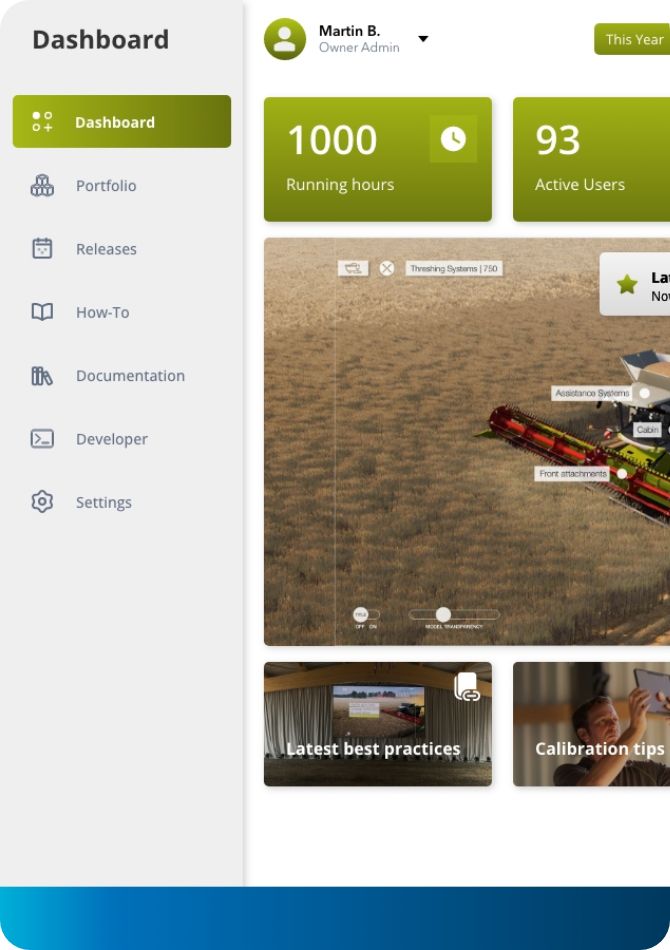
Task: Click the Dashboard grid icon in sidebar
Action: [x=42, y=121]
